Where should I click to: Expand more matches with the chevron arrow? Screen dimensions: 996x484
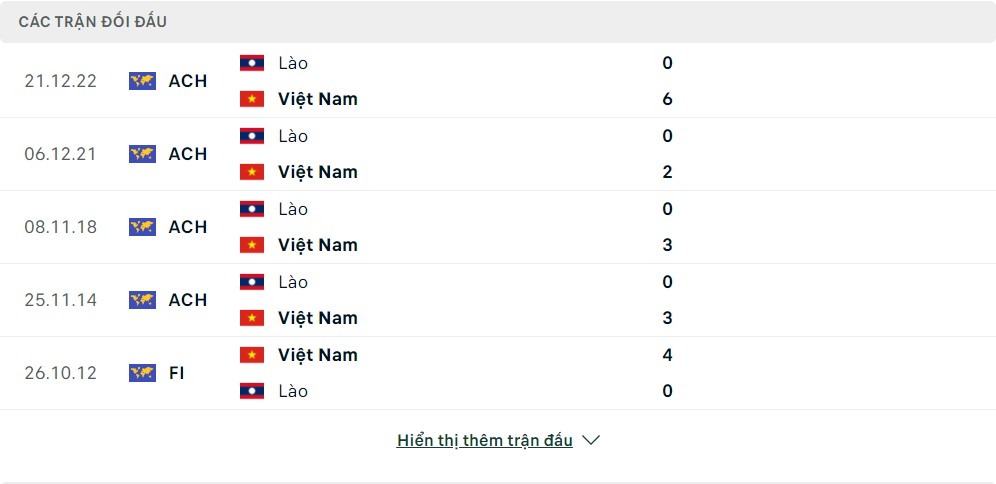[x=591, y=440]
